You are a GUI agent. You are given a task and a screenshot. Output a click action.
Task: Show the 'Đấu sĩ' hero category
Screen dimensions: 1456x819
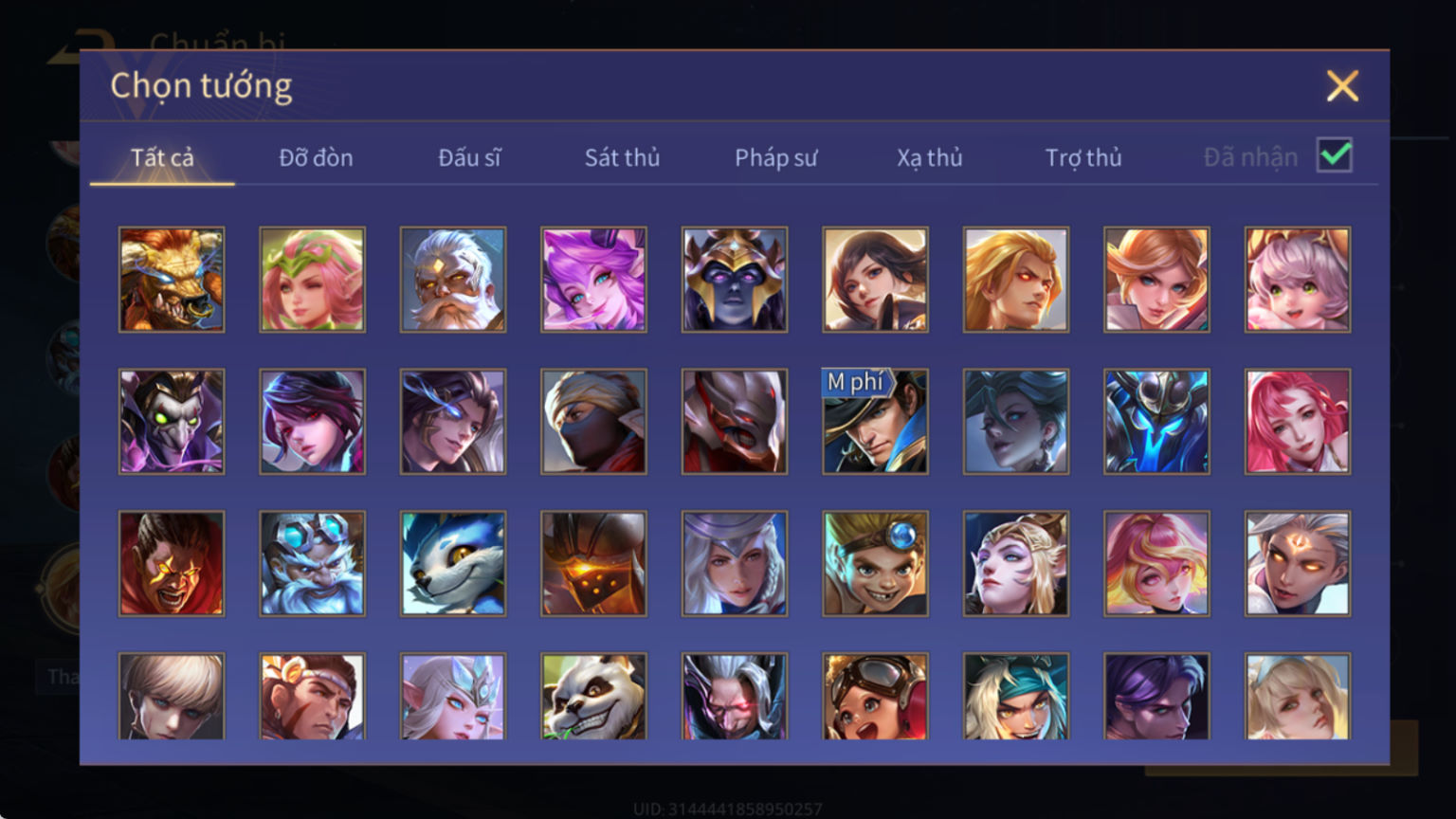469,157
